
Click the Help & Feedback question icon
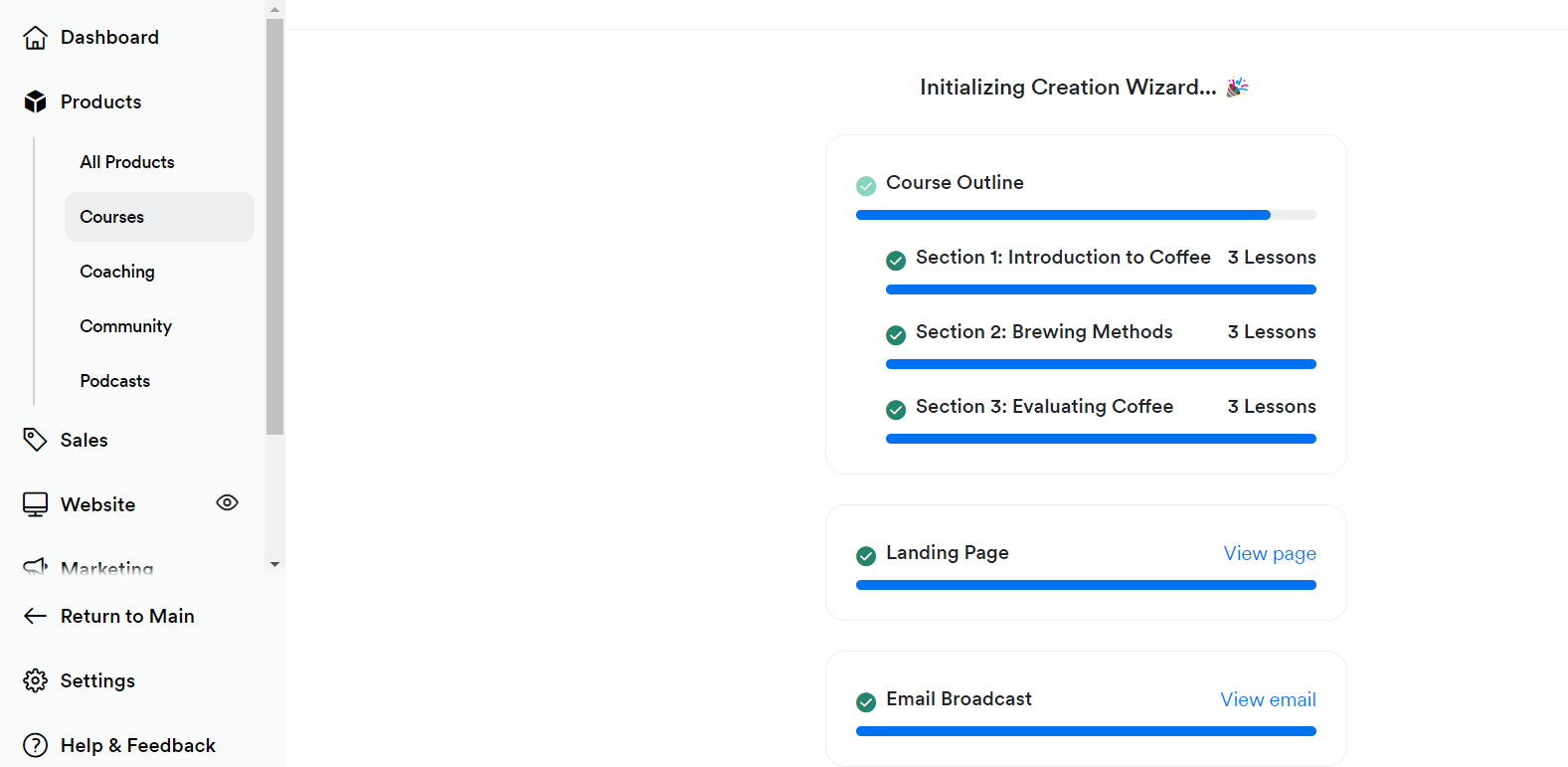[35, 745]
